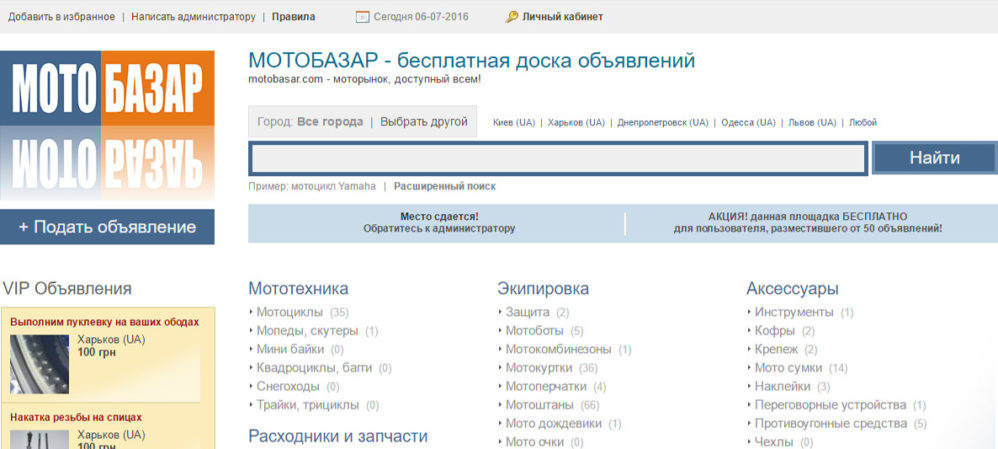This screenshot has height=449, width=998.
Task: Click the key icon beside Личный кабинет
Action: [x=512, y=17]
